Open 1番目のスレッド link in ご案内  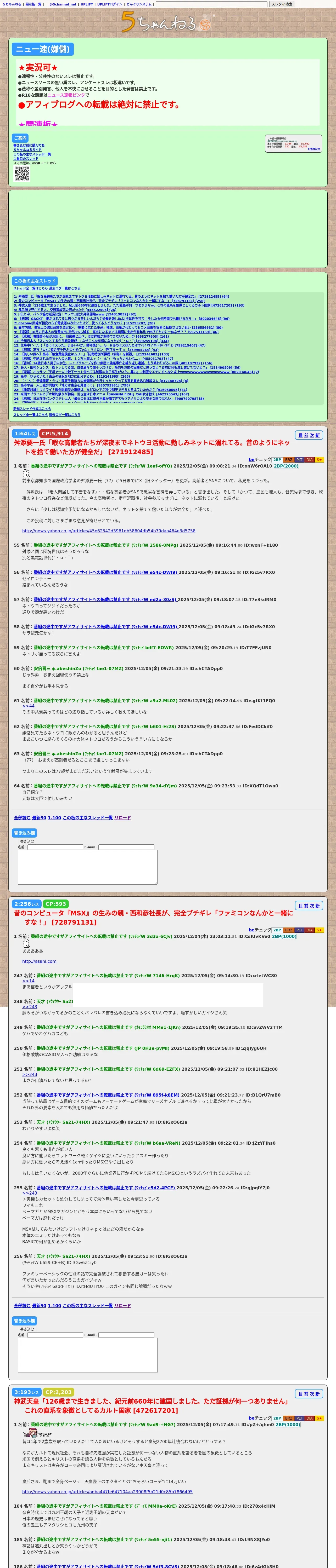[x=26, y=158]
